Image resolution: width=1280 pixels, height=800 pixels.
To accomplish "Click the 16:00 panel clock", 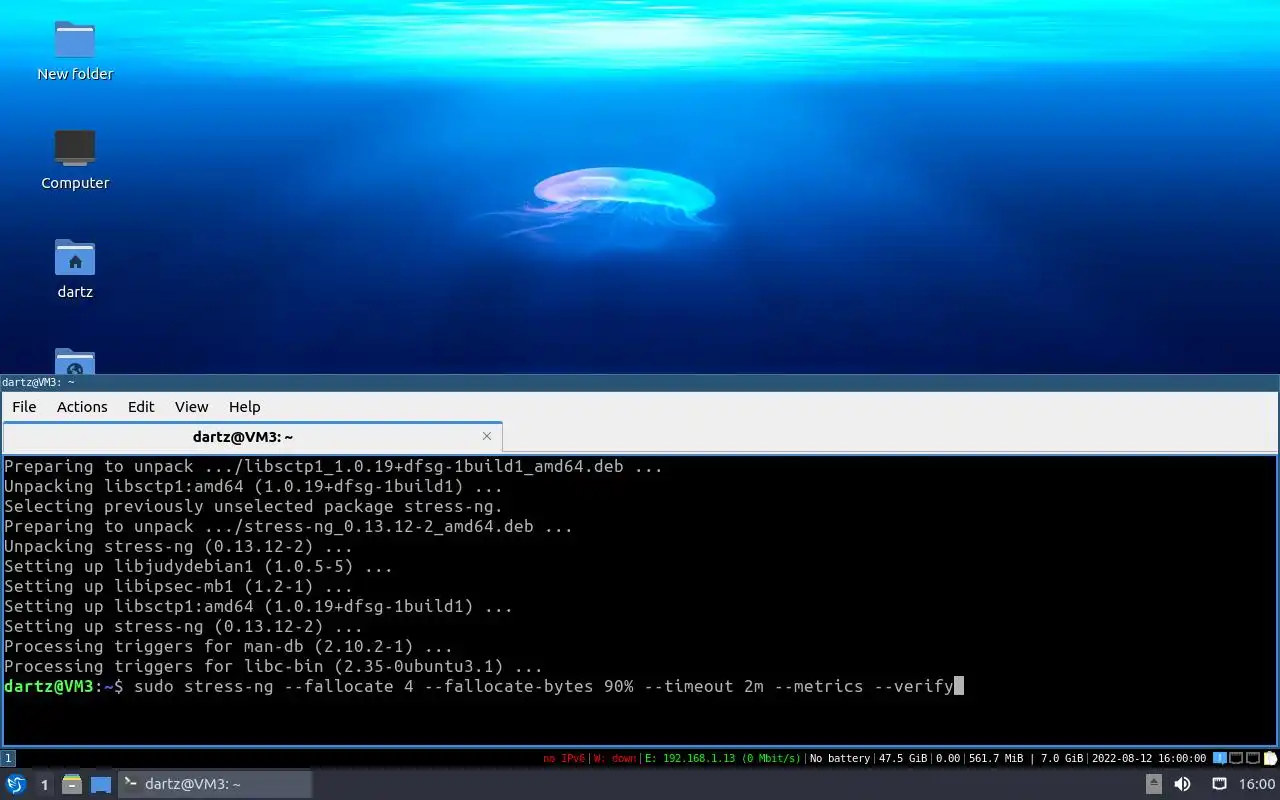I will tap(1257, 784).
